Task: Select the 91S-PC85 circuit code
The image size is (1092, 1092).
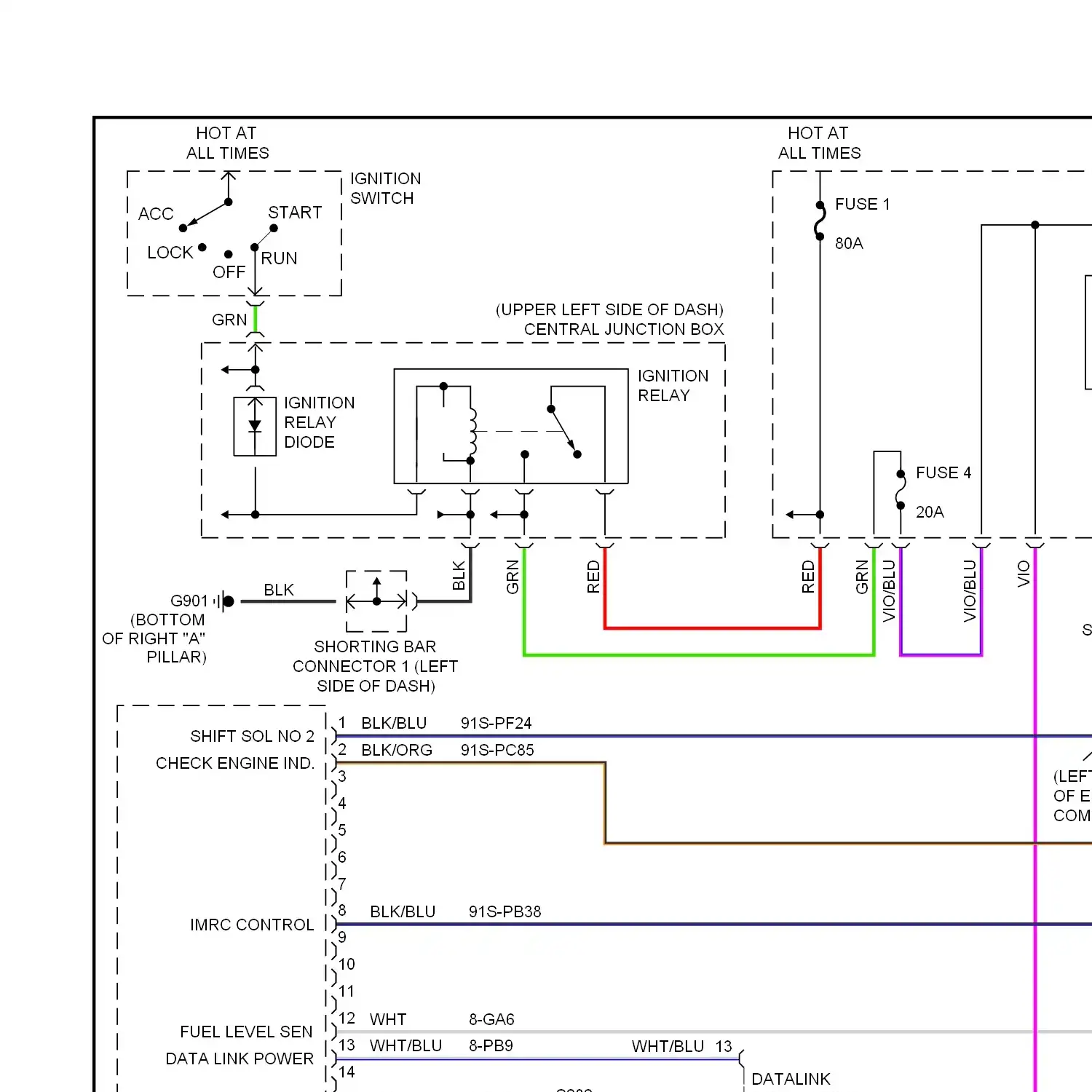Action: point(497,750)
